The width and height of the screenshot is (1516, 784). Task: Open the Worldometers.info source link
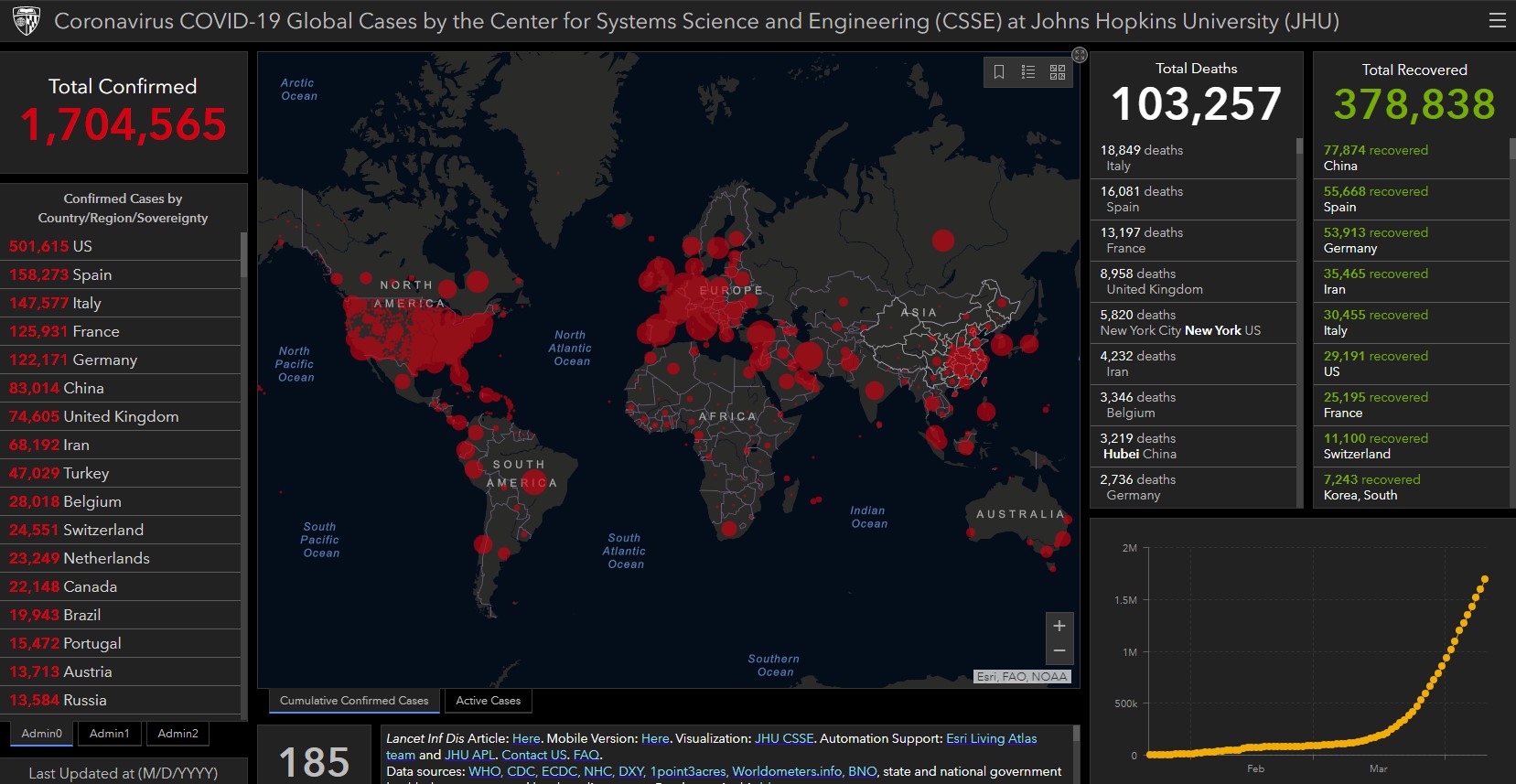pyautogui.click(x=787, y=771)
